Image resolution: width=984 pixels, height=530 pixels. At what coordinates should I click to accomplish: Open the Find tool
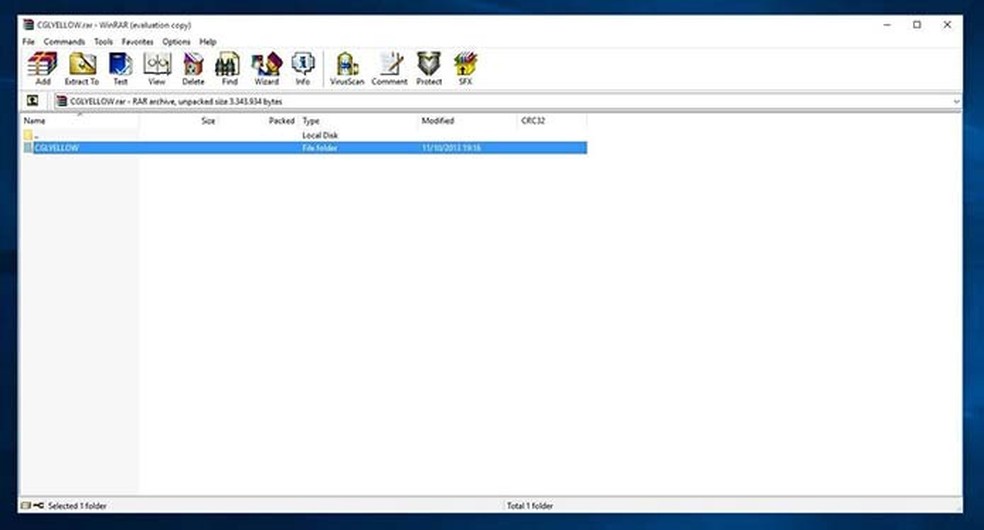229,68
